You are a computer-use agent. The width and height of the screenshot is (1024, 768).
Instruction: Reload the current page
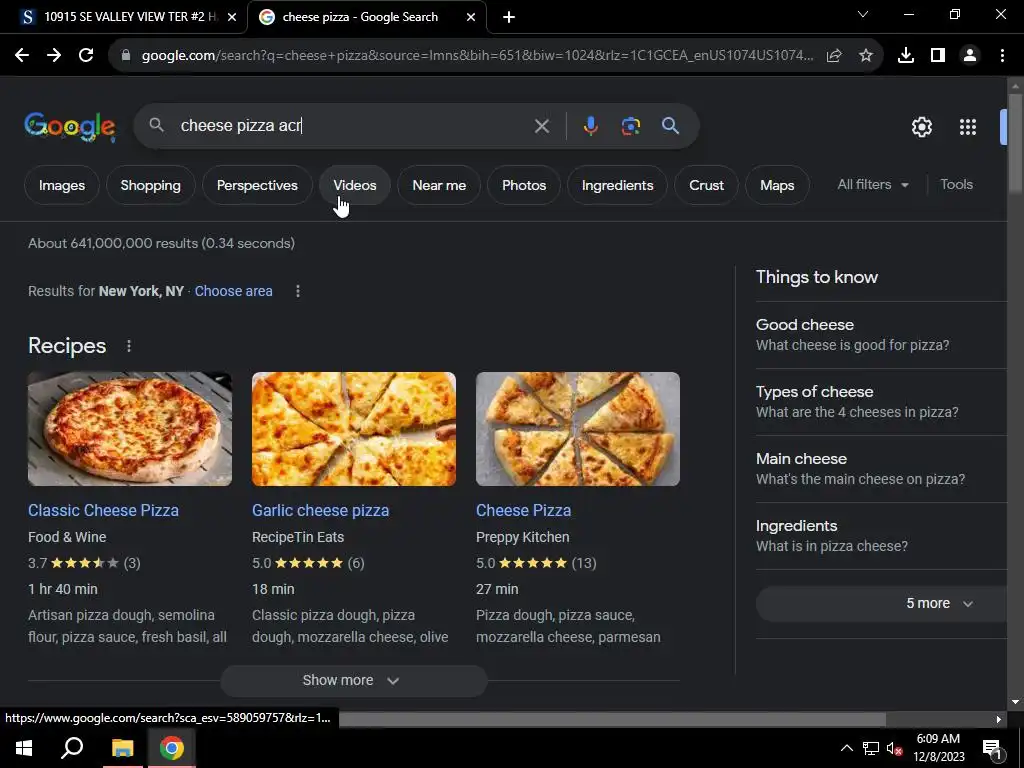tap(86, 56)
